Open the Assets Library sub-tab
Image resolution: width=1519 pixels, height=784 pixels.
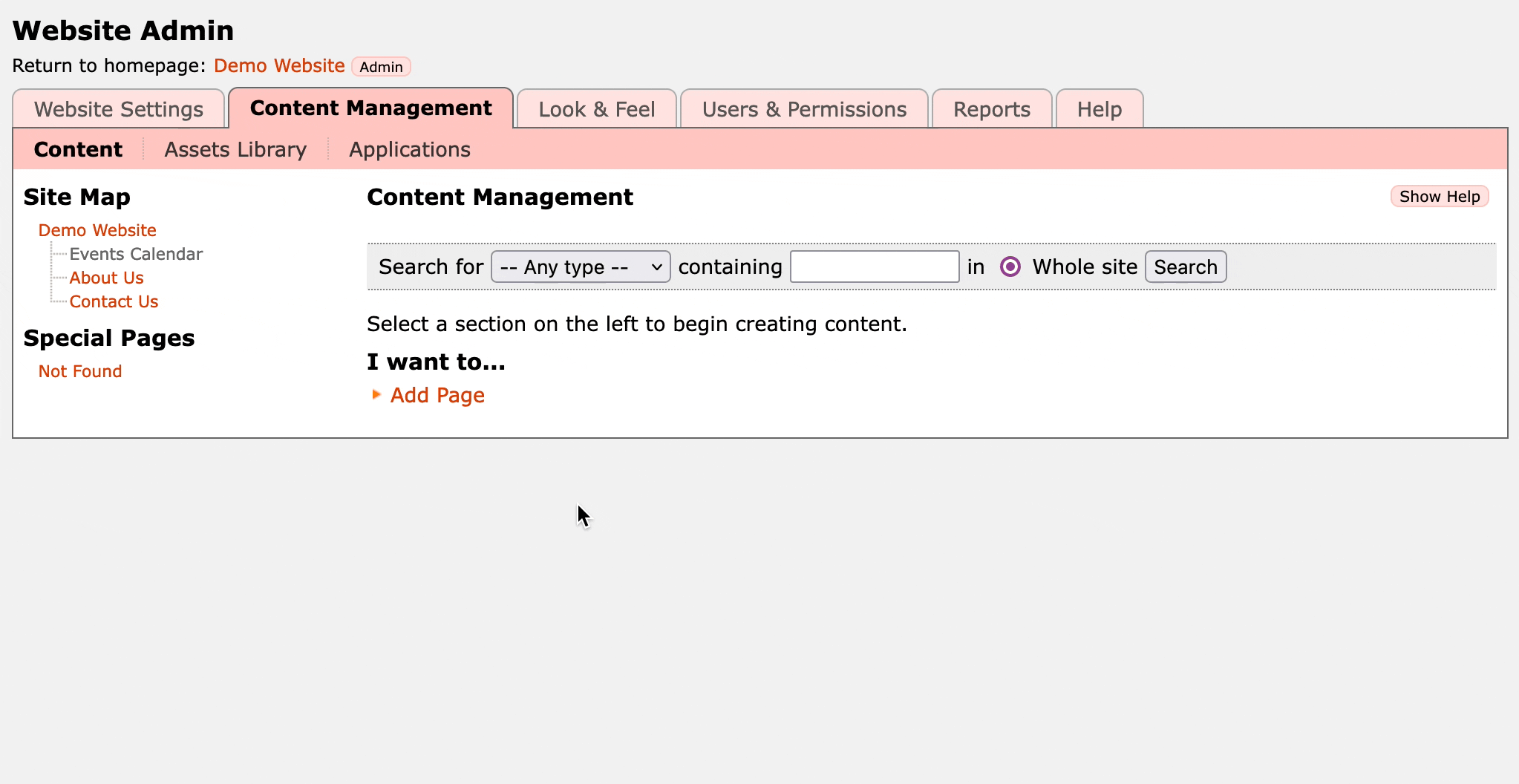(x=235, y=149)
